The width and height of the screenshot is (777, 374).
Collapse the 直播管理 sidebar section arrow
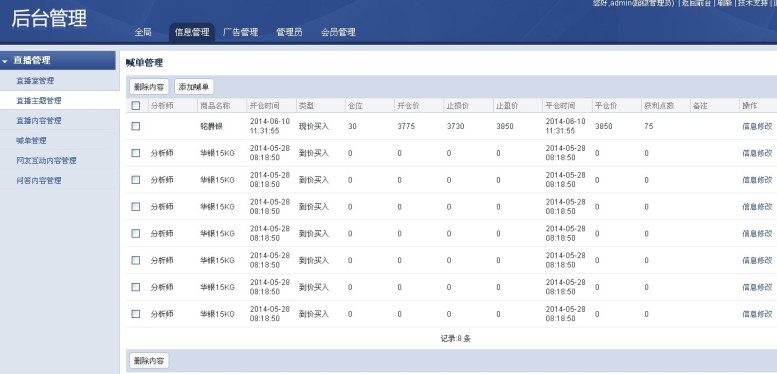click(x=5, y=61)
